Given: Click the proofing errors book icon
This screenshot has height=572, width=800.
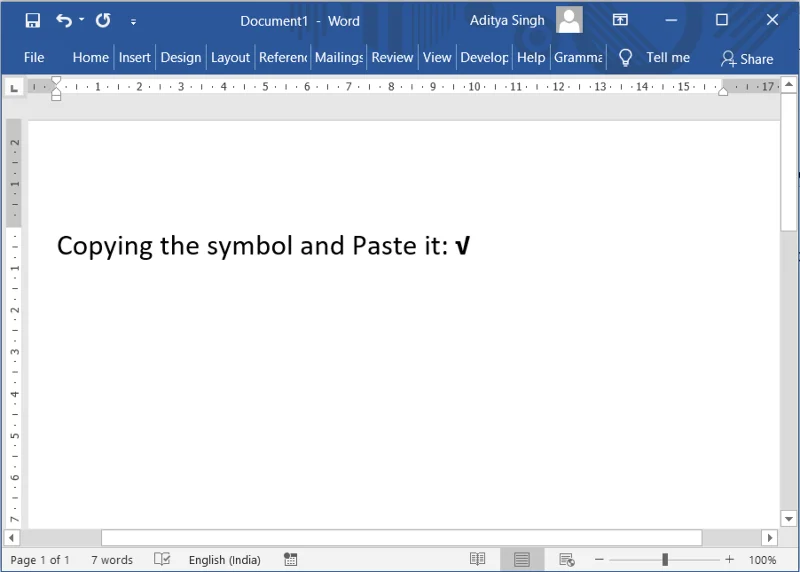Looking at the screenshot, I should coord(162,559).
